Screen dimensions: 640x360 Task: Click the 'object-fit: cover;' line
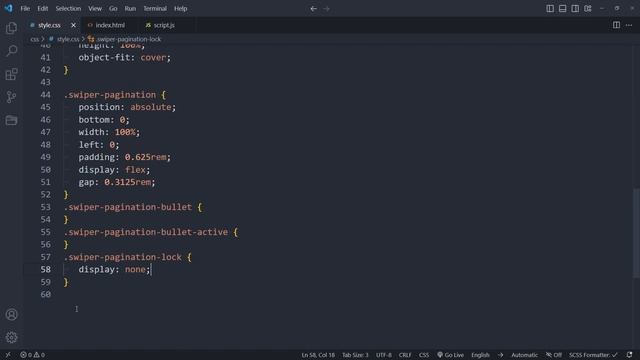tap(124, 58)
